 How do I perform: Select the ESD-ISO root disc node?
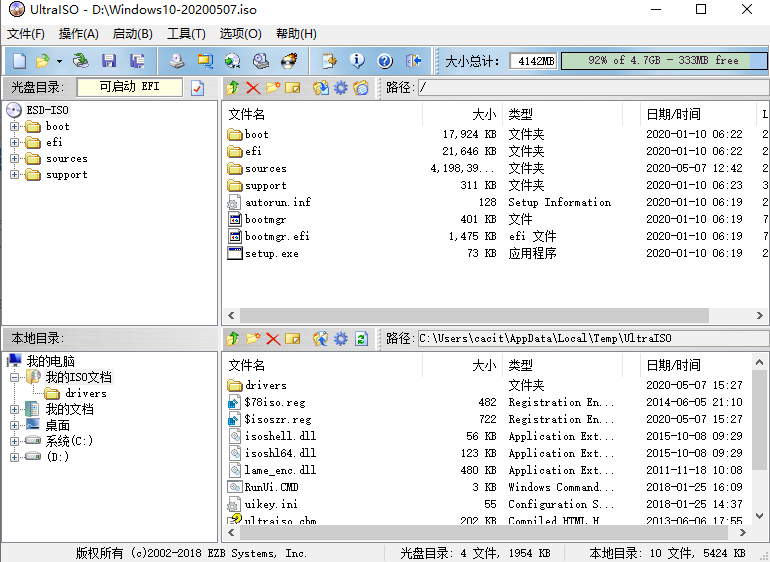(47, 110)
